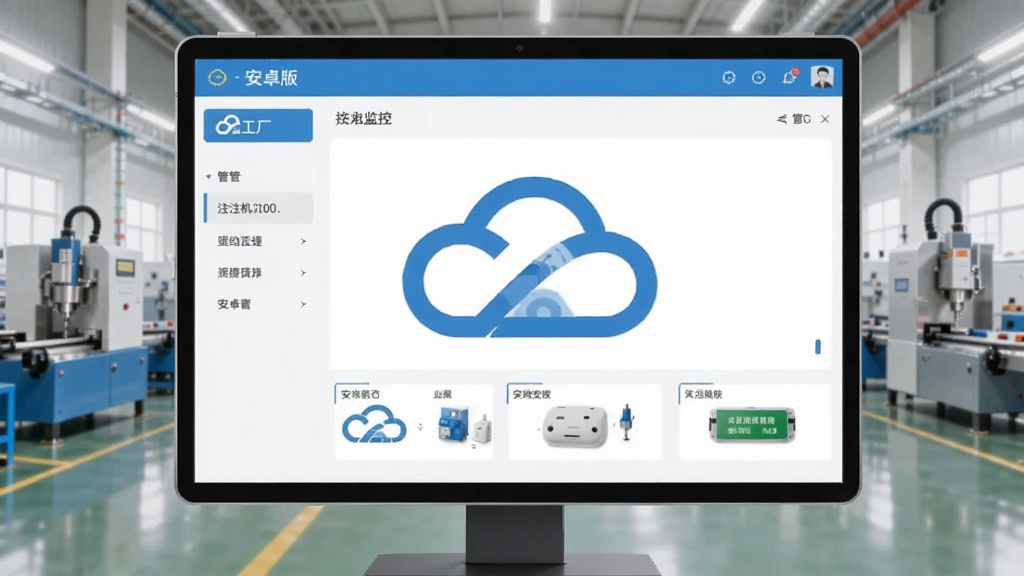This screenshot has width=1024, height=576.
Task: Click the large cloud logo in the main panel
Action: (530, 257)
